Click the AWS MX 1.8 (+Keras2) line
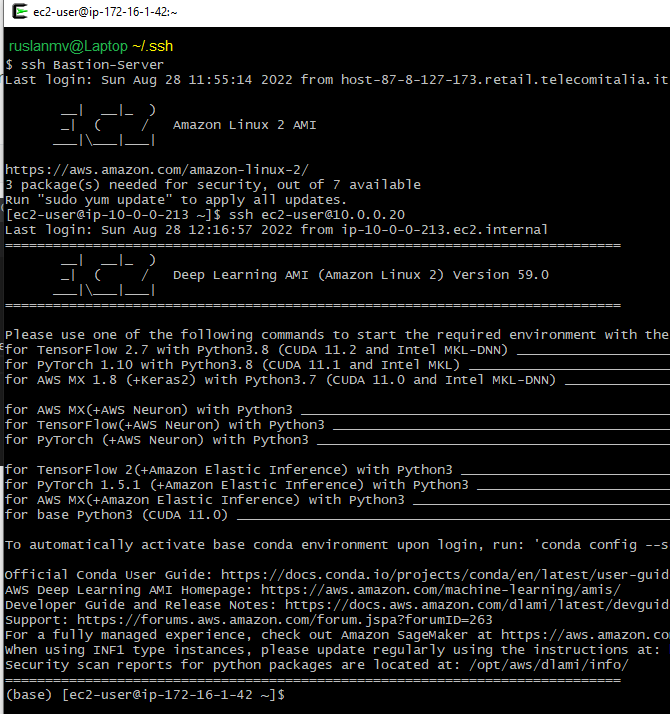 tap(281, 380)
